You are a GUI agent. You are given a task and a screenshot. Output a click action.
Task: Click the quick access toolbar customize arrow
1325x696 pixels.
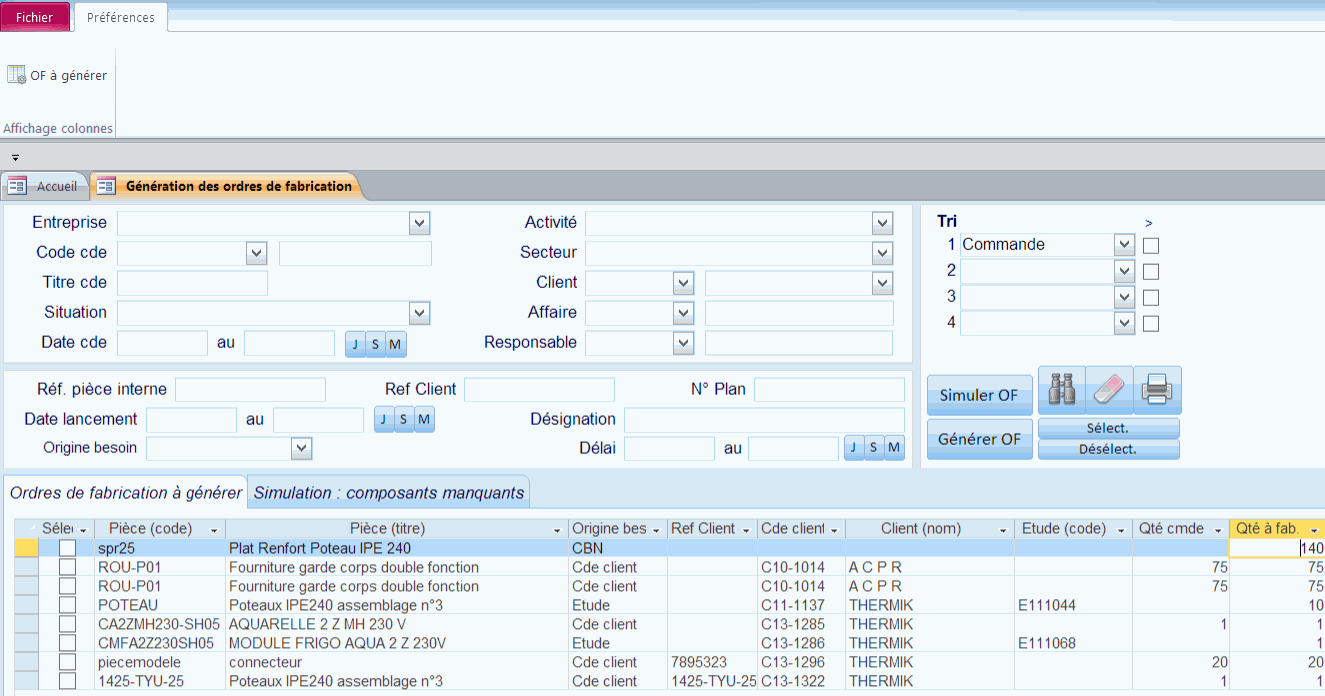pos(15,158)
